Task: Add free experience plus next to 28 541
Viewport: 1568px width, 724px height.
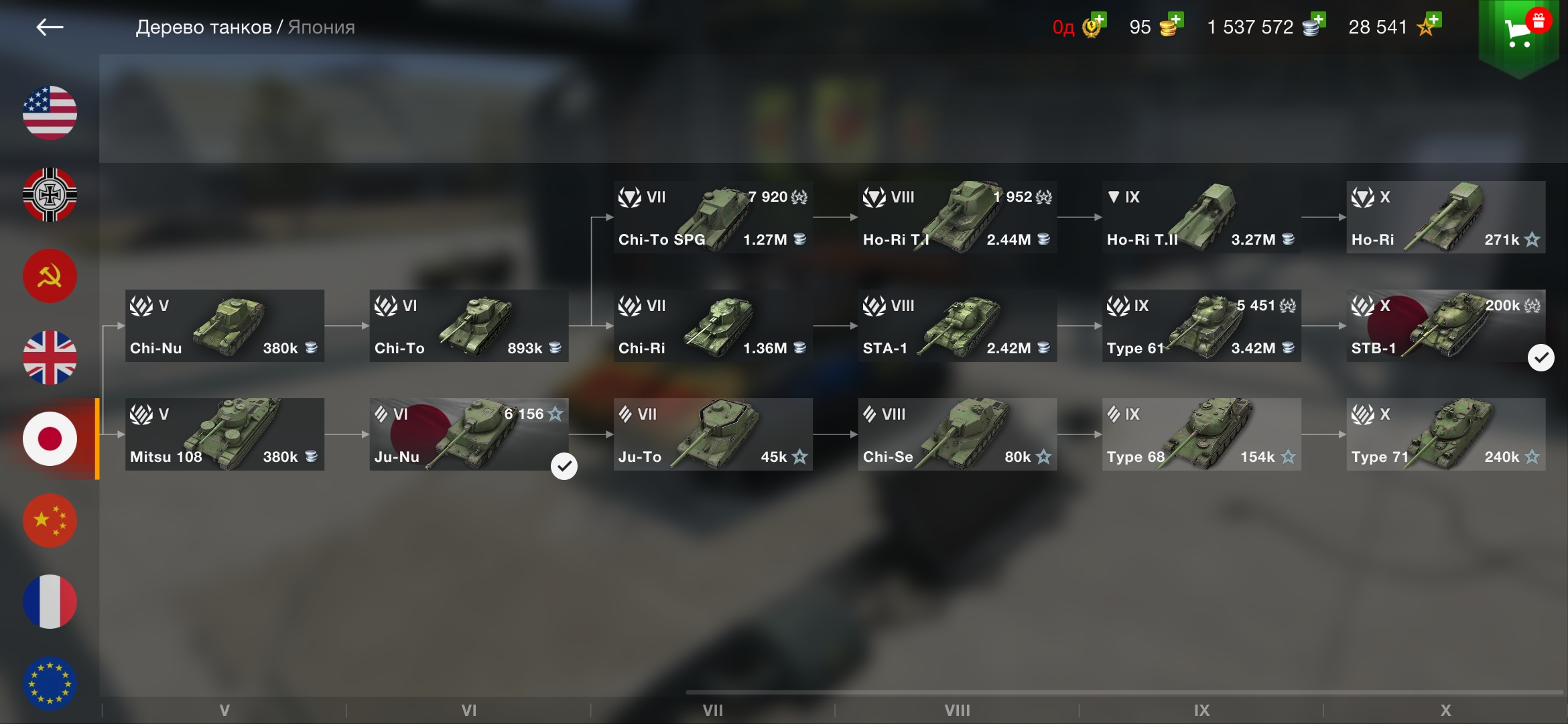Action: 1434,19
